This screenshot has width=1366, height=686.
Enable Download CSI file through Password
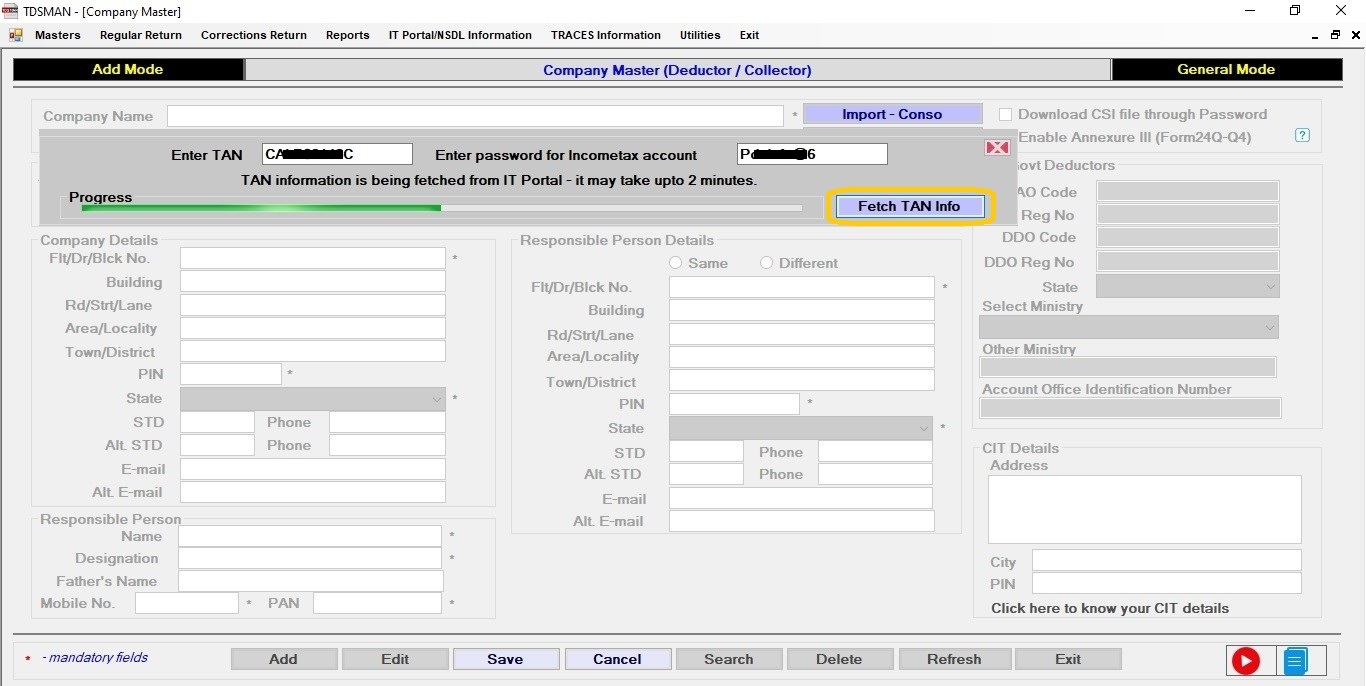click(1006, 115)
